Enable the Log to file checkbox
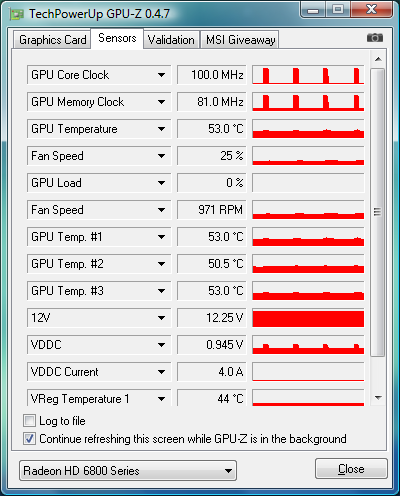 tap(29, 421)
